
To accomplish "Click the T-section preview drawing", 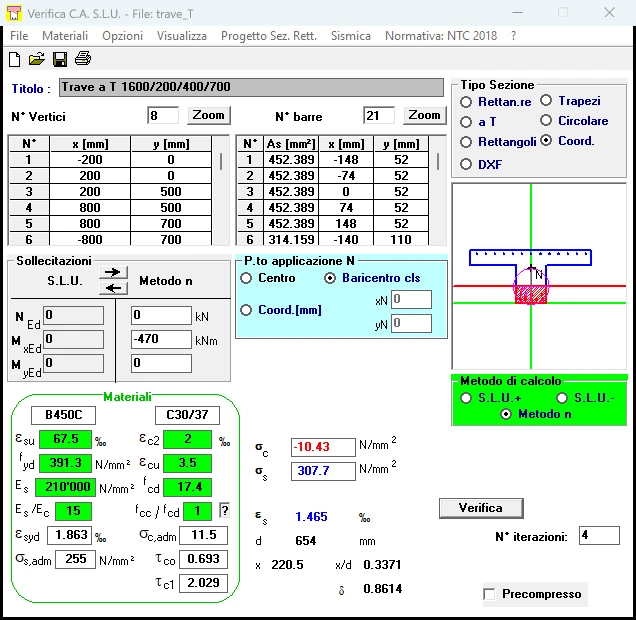I will [x=539, y=276].
